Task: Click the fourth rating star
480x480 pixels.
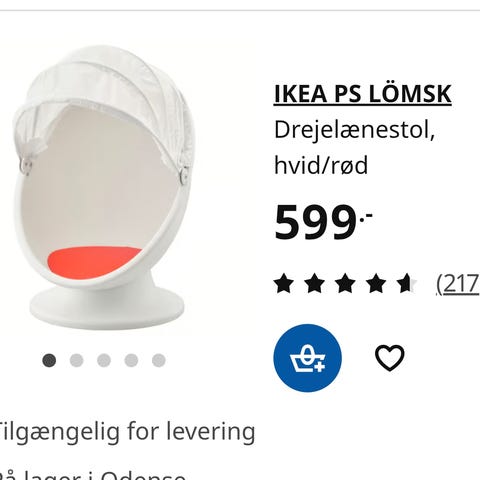Action: pos(376,283)
